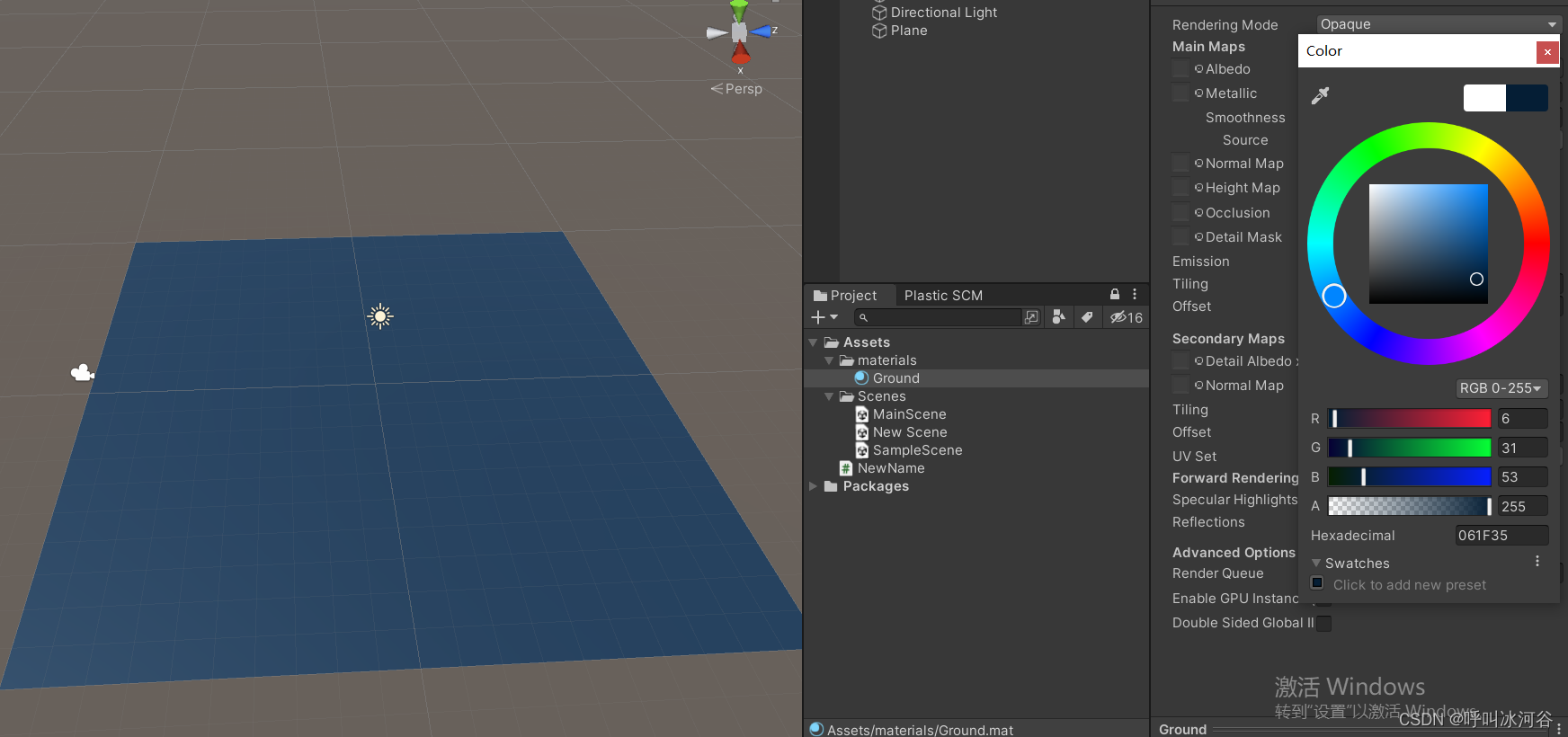Click the B value field showing 53
The width and height of the screenshot is (1568, 737).
(1523, 477)
